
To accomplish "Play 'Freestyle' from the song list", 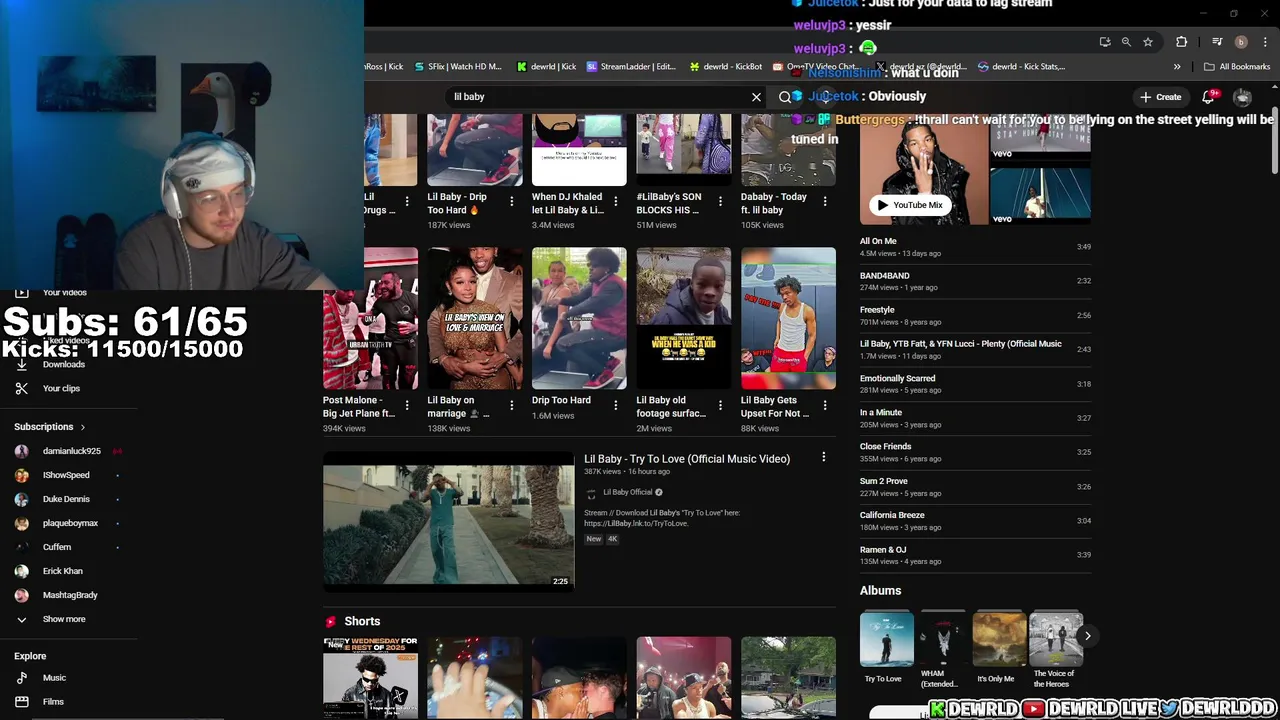I will click(x=975, y=315).
